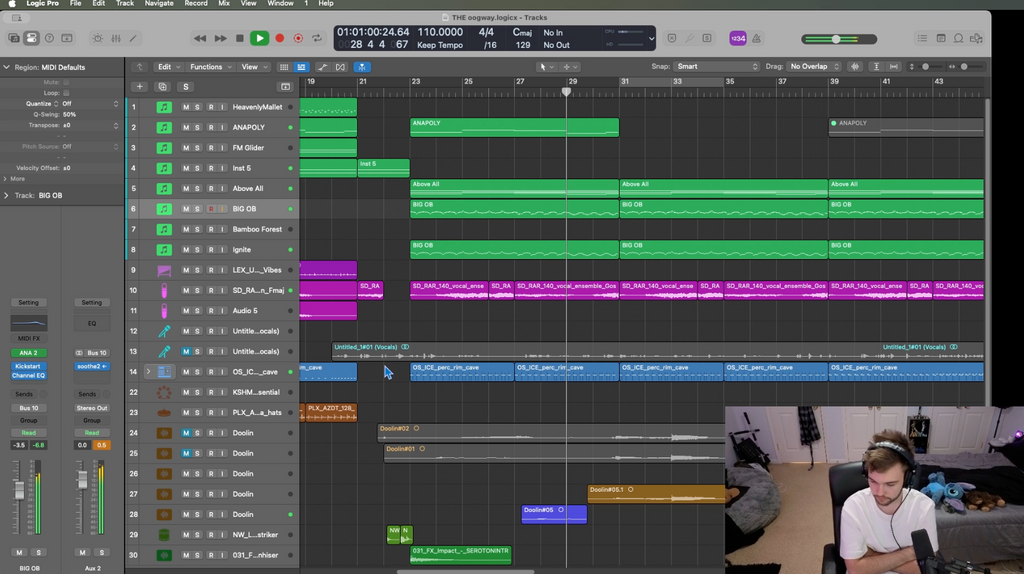The height and width of the screenshot is (574, 1024).
Task: Click the Rewind button
Action: click(x=200, y=39)
